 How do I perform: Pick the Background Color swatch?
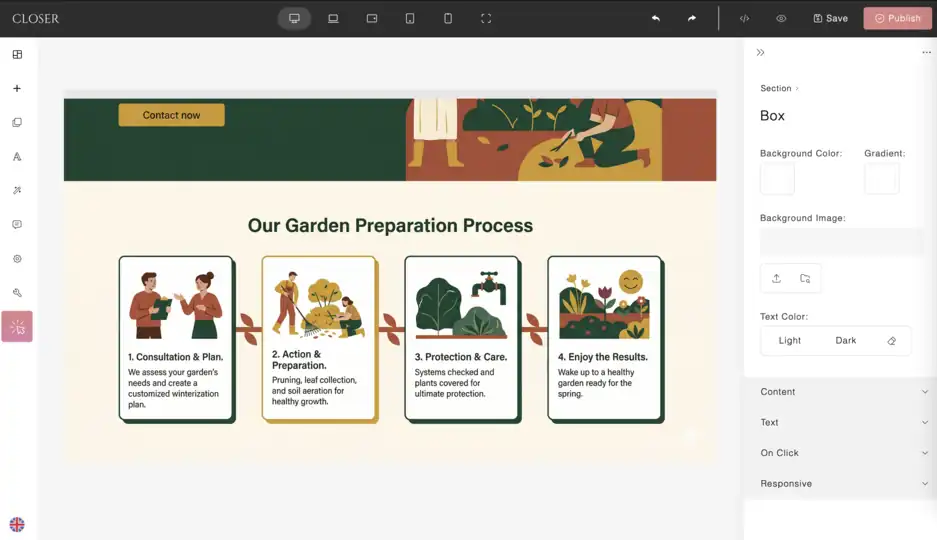(x=777, y=179)
